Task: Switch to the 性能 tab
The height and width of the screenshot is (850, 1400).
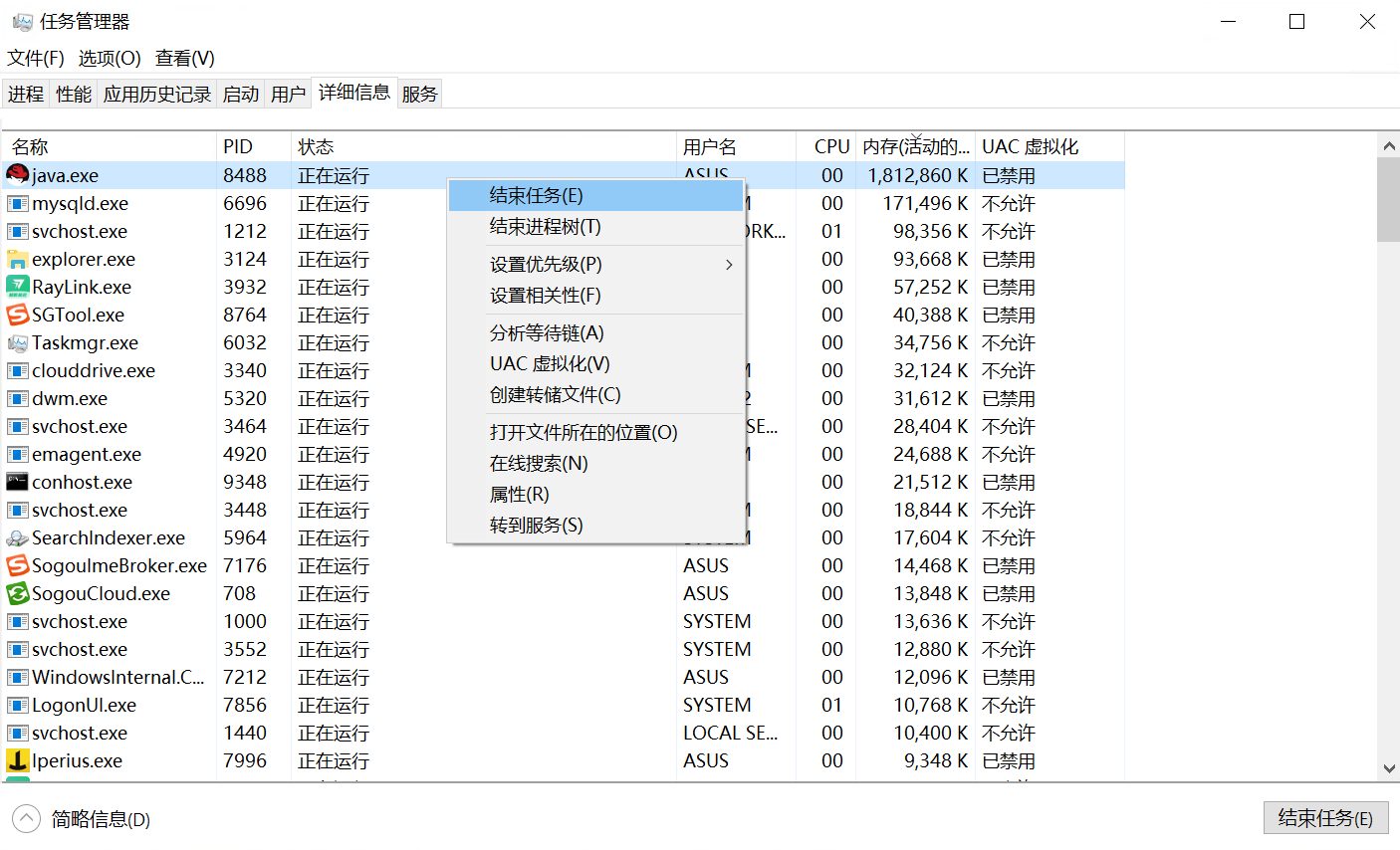Action: [74, 95]
